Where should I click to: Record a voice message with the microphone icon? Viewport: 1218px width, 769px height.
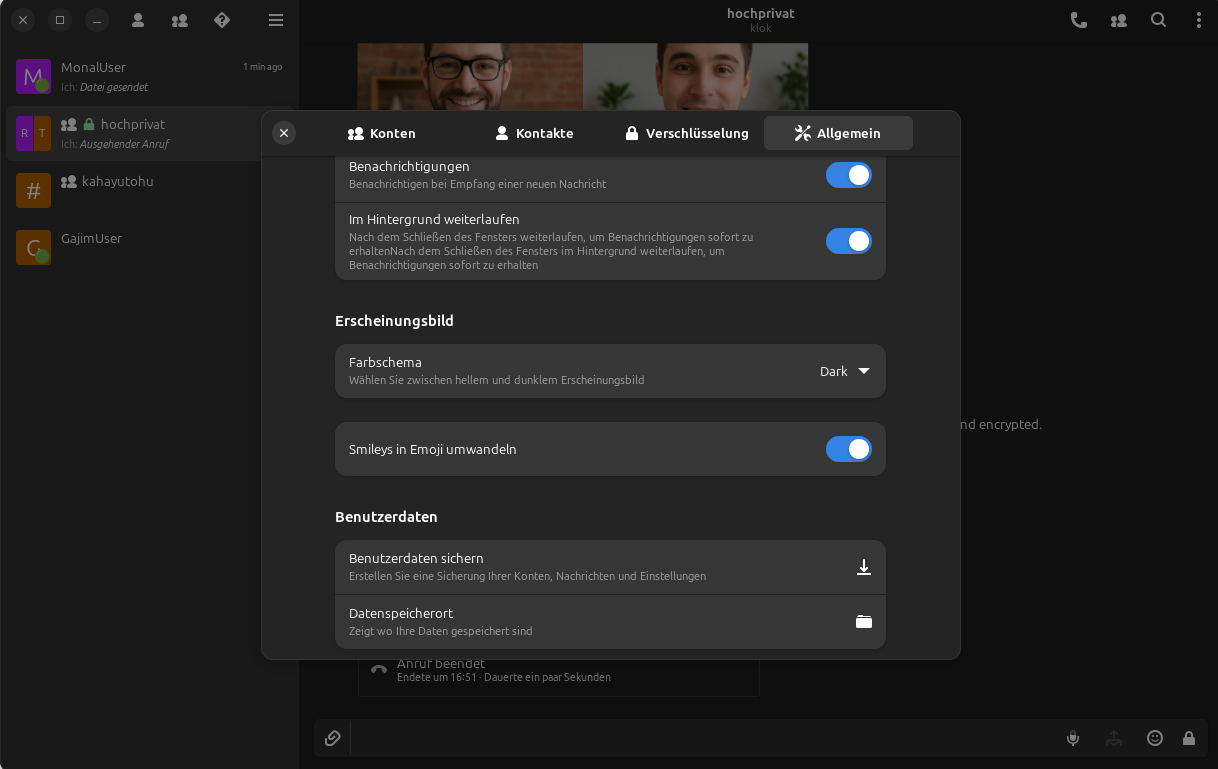(1072, 738)
